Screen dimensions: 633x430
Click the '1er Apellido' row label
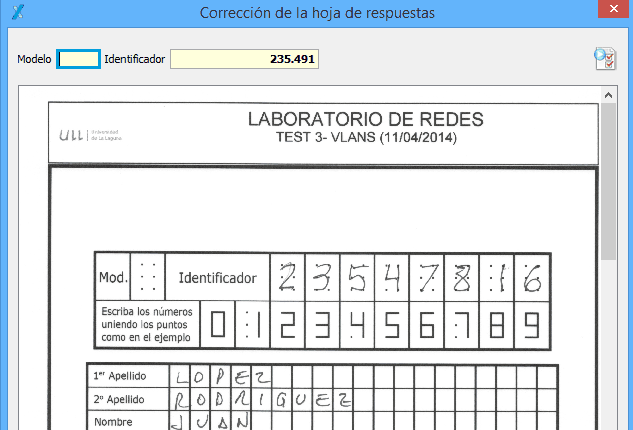(119, 376)
